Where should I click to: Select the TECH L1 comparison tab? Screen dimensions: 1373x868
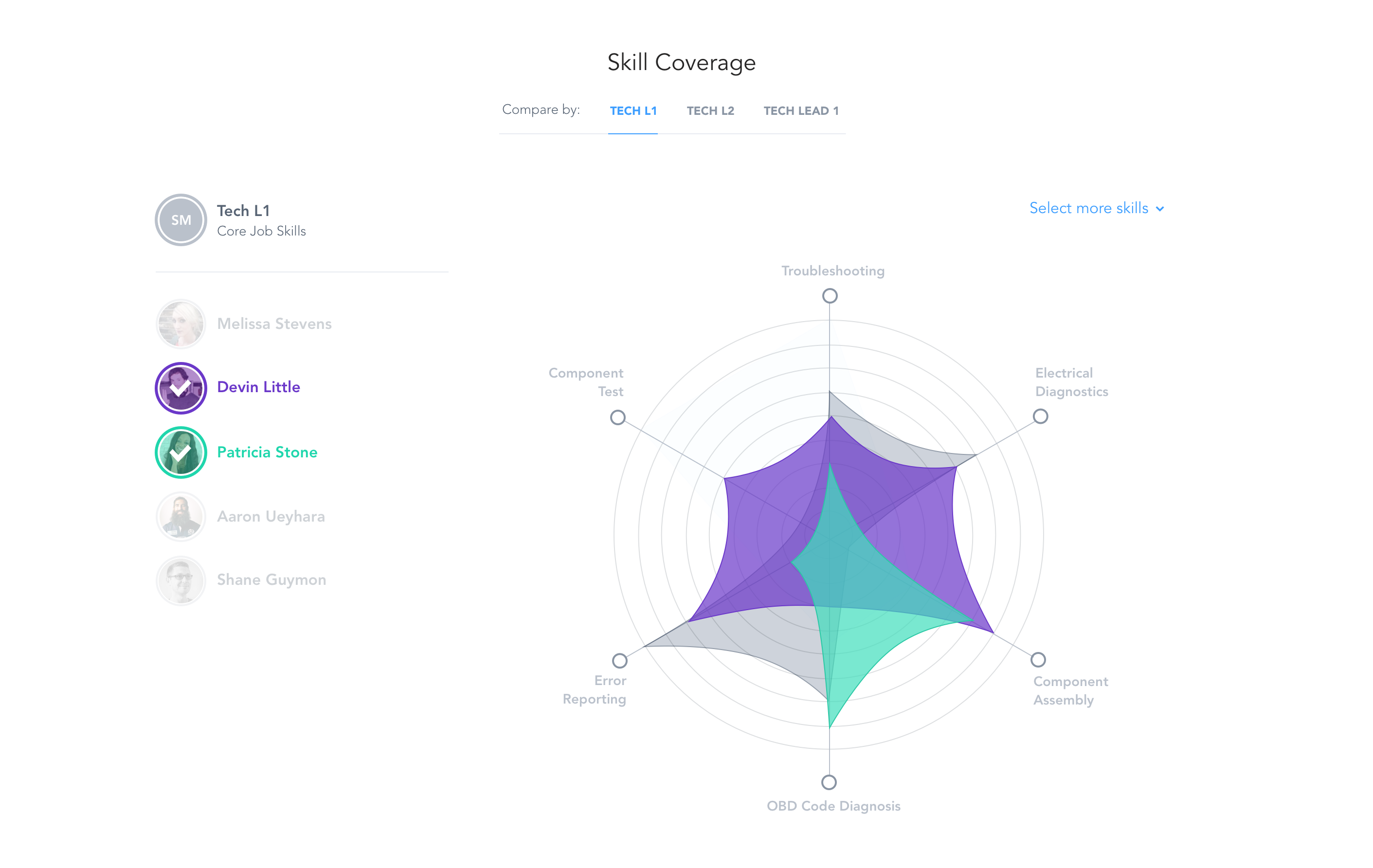click(633, 111)
